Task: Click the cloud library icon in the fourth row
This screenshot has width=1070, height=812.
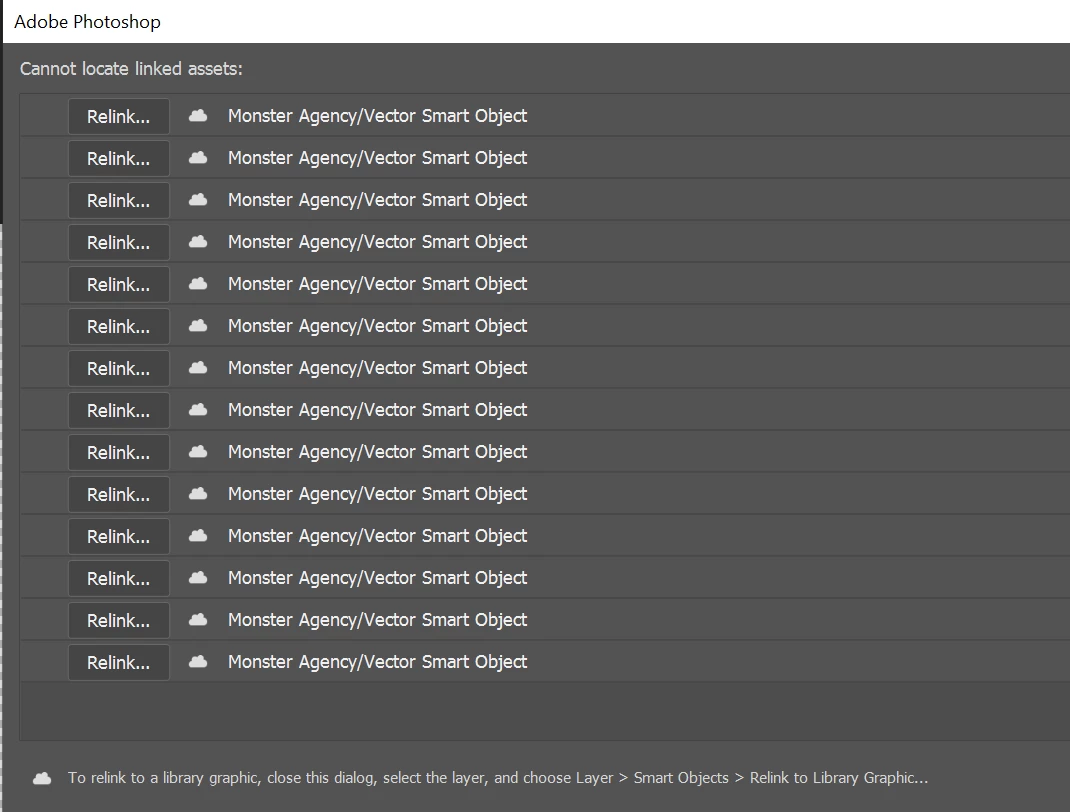Action: (198, 242)
